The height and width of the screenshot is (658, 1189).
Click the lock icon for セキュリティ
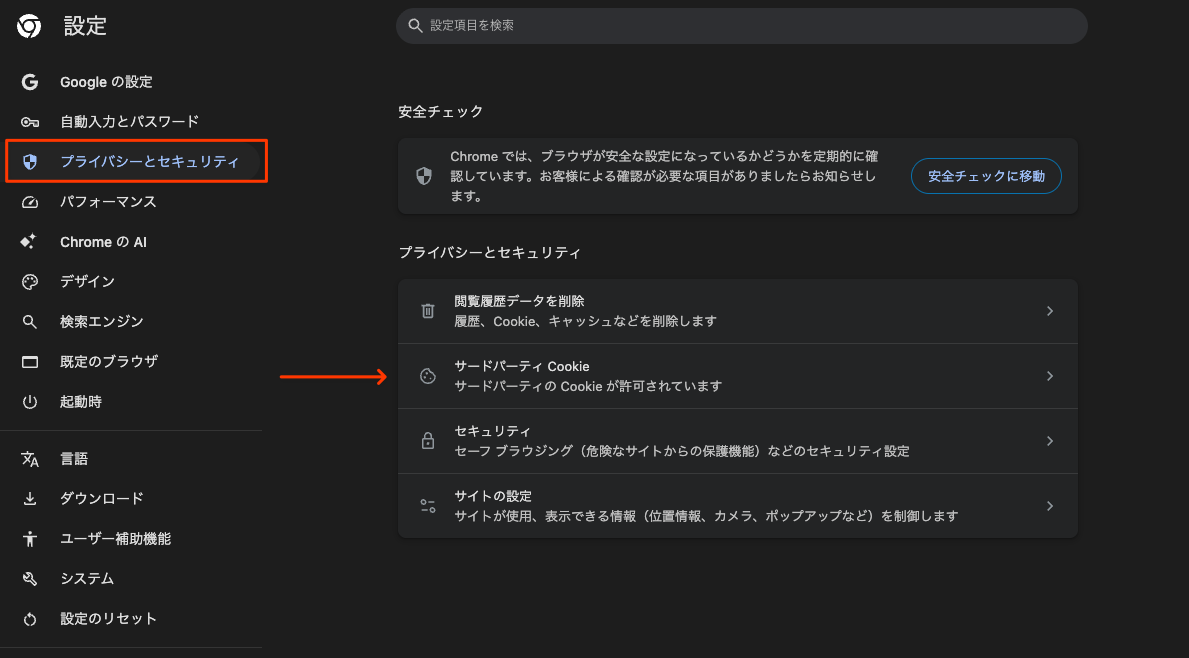point(428,440)
